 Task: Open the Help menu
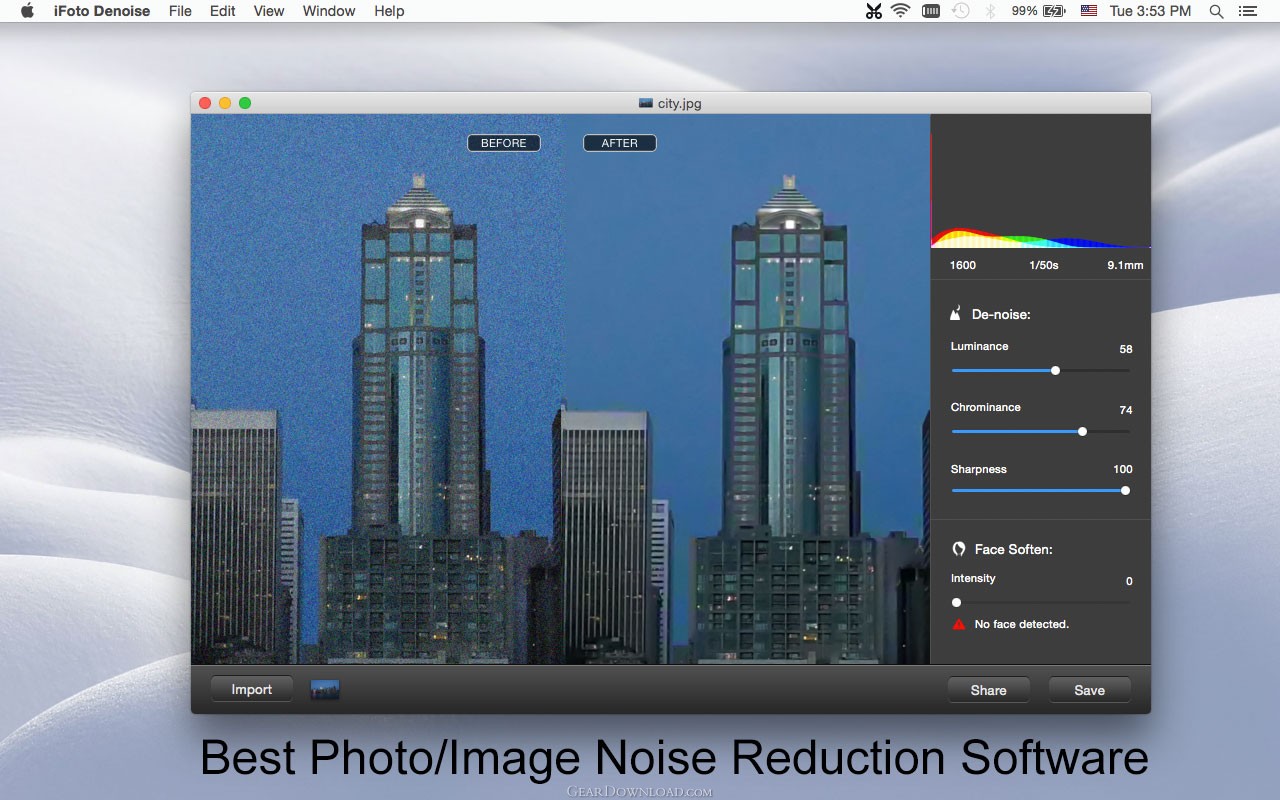coord(389,11)
